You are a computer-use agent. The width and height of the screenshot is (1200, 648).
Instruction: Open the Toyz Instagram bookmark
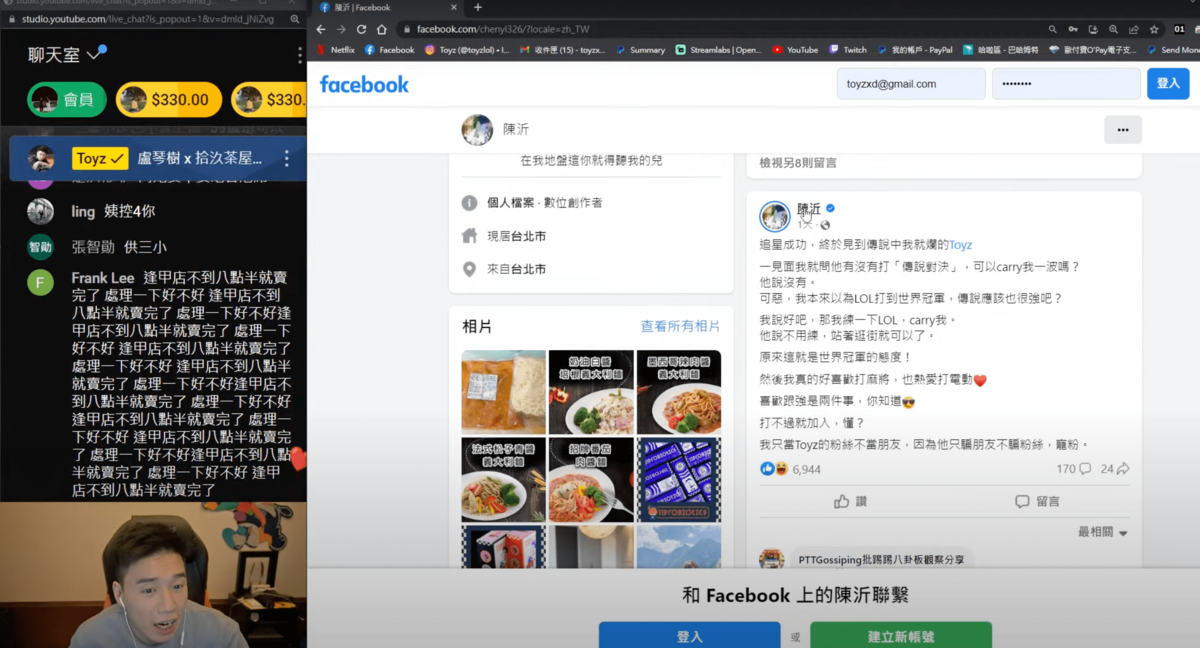coord(467,50)
